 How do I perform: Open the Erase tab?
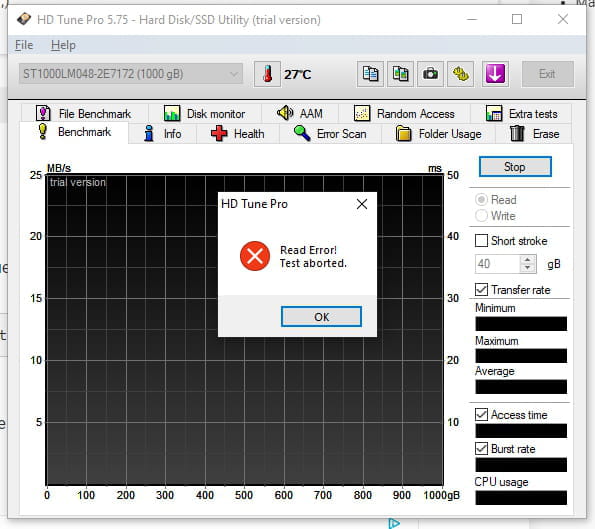[x=534, y=134]
